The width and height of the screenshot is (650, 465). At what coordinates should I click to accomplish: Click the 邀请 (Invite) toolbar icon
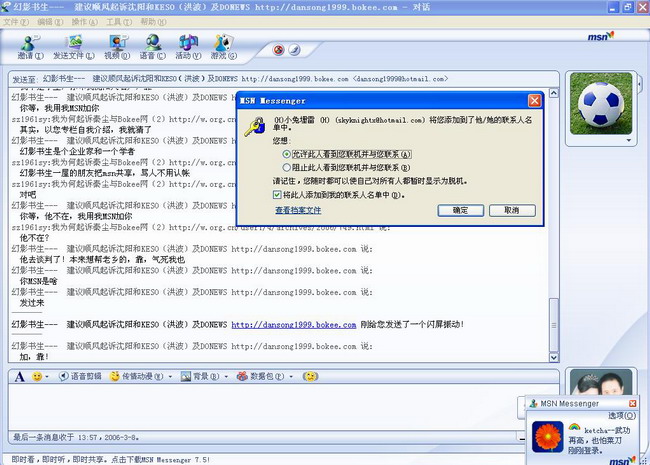pyautogui.click(x=27, y=47)
